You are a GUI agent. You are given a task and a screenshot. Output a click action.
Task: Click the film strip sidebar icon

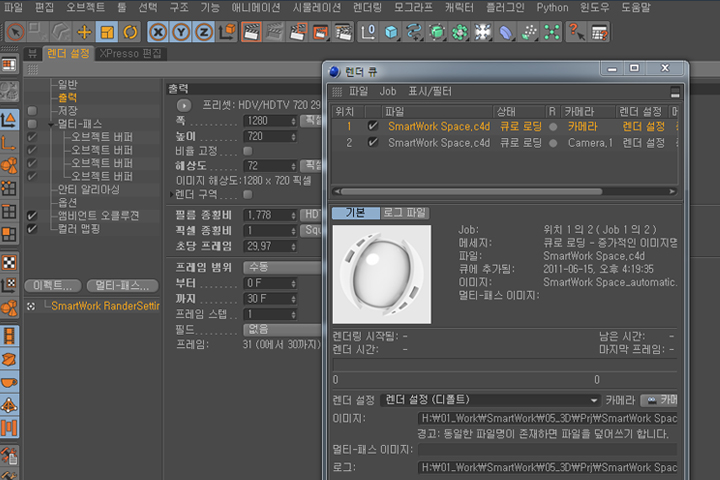[x=9, y=335]
